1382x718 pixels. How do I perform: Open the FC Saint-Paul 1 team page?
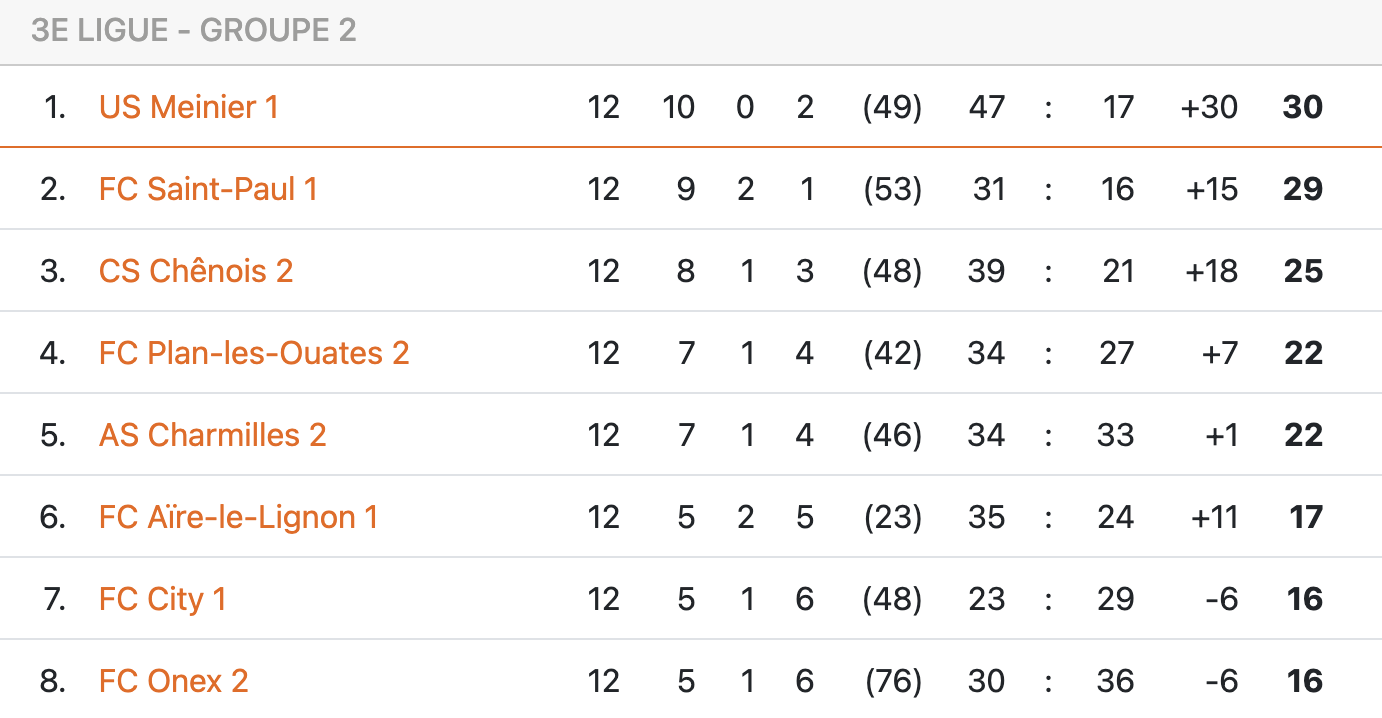(208, 189)
